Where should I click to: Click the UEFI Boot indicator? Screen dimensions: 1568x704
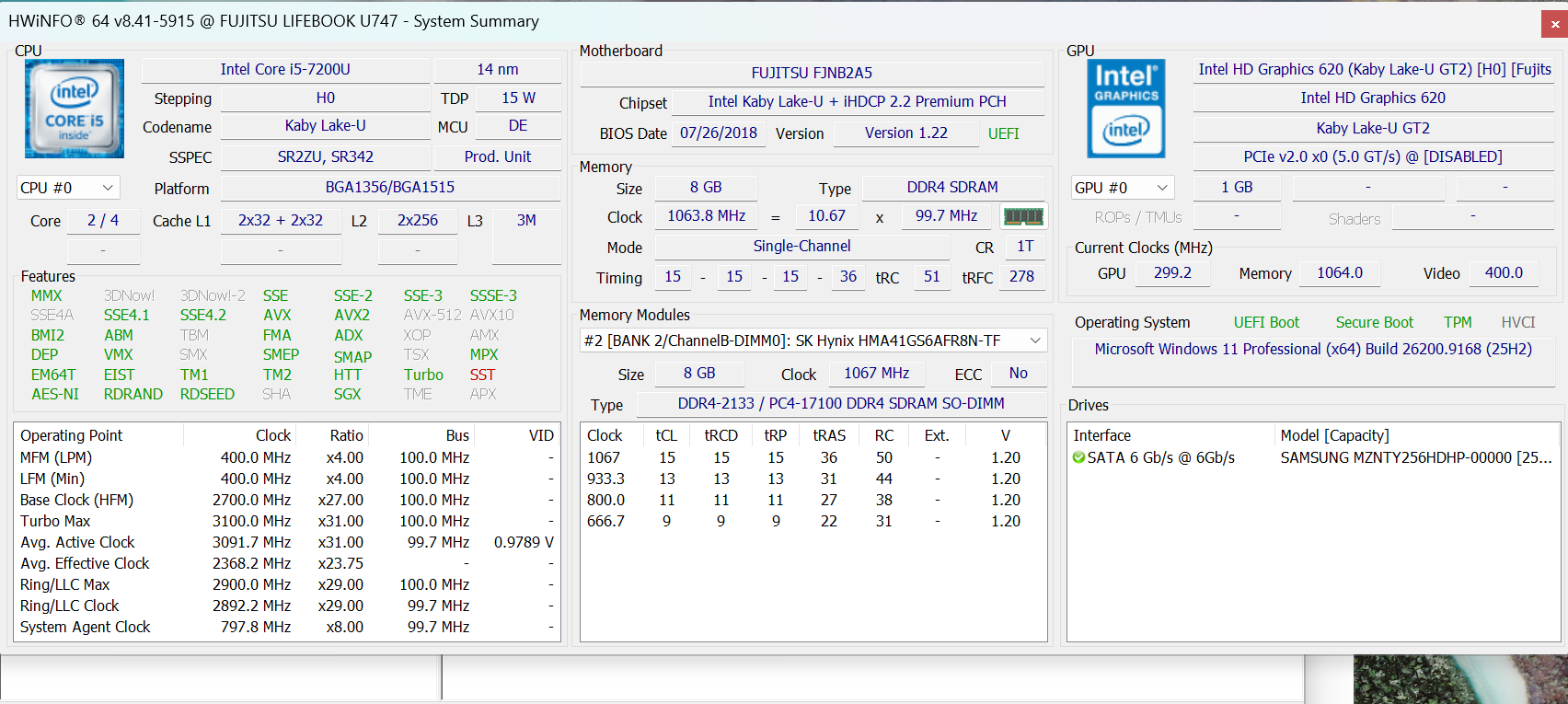1266,322
